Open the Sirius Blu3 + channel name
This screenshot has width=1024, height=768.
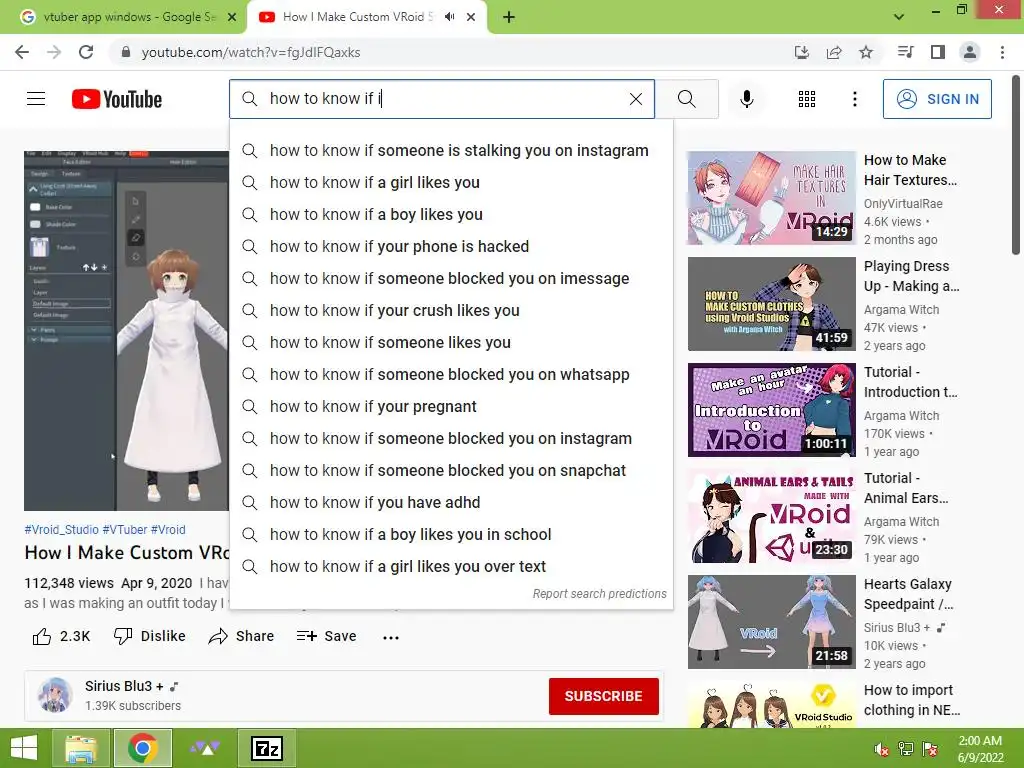pyautogui.click(x=124, y=686)
